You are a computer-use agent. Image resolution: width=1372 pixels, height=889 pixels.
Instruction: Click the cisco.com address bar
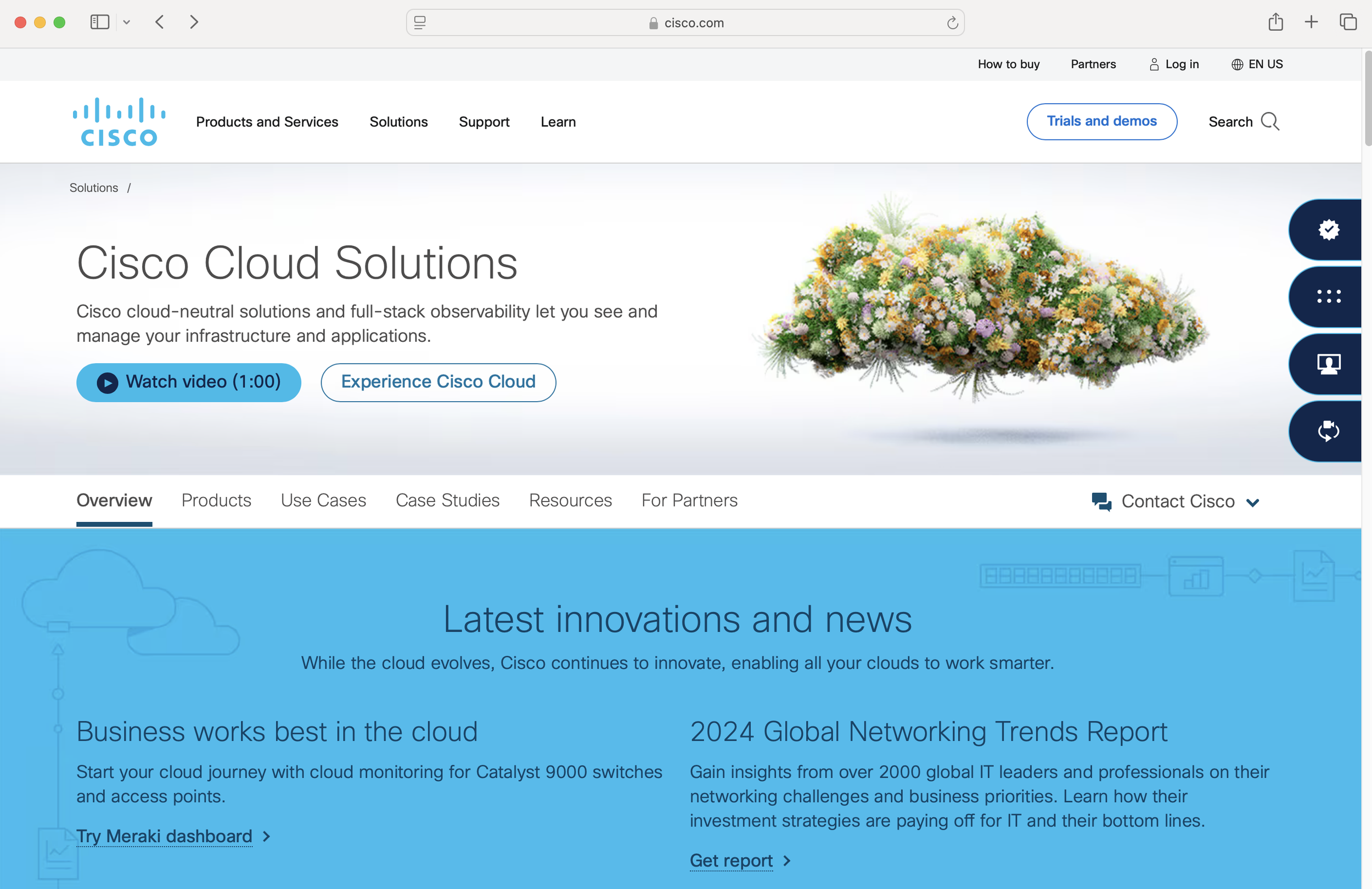tap(685, 23)
